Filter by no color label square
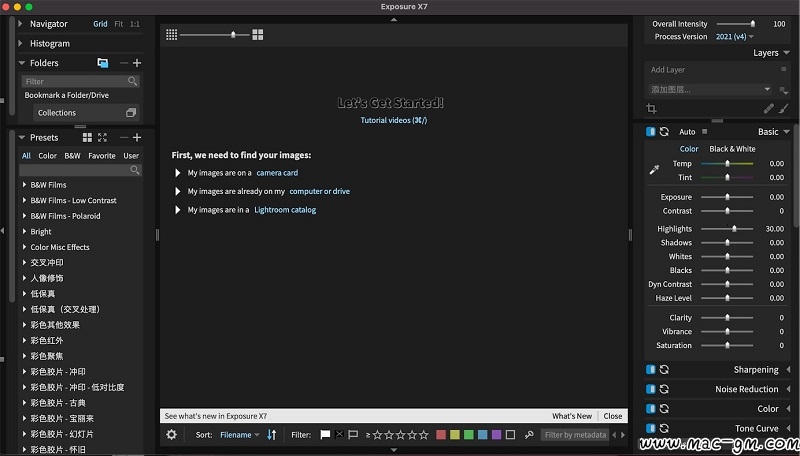Viewport: 800px width, 456px height. click(x=510, y=435)
